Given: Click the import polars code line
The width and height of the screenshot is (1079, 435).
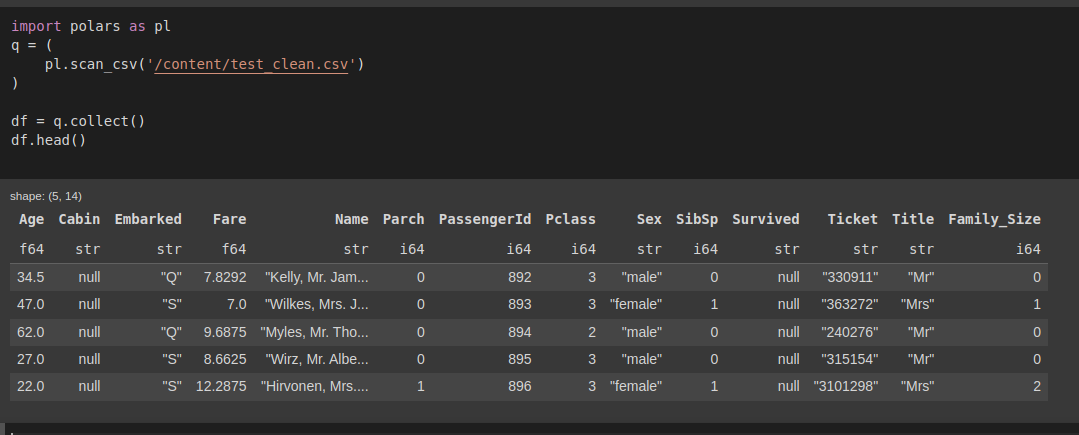Looking at the screenshot, I should [x=84, y=26].
